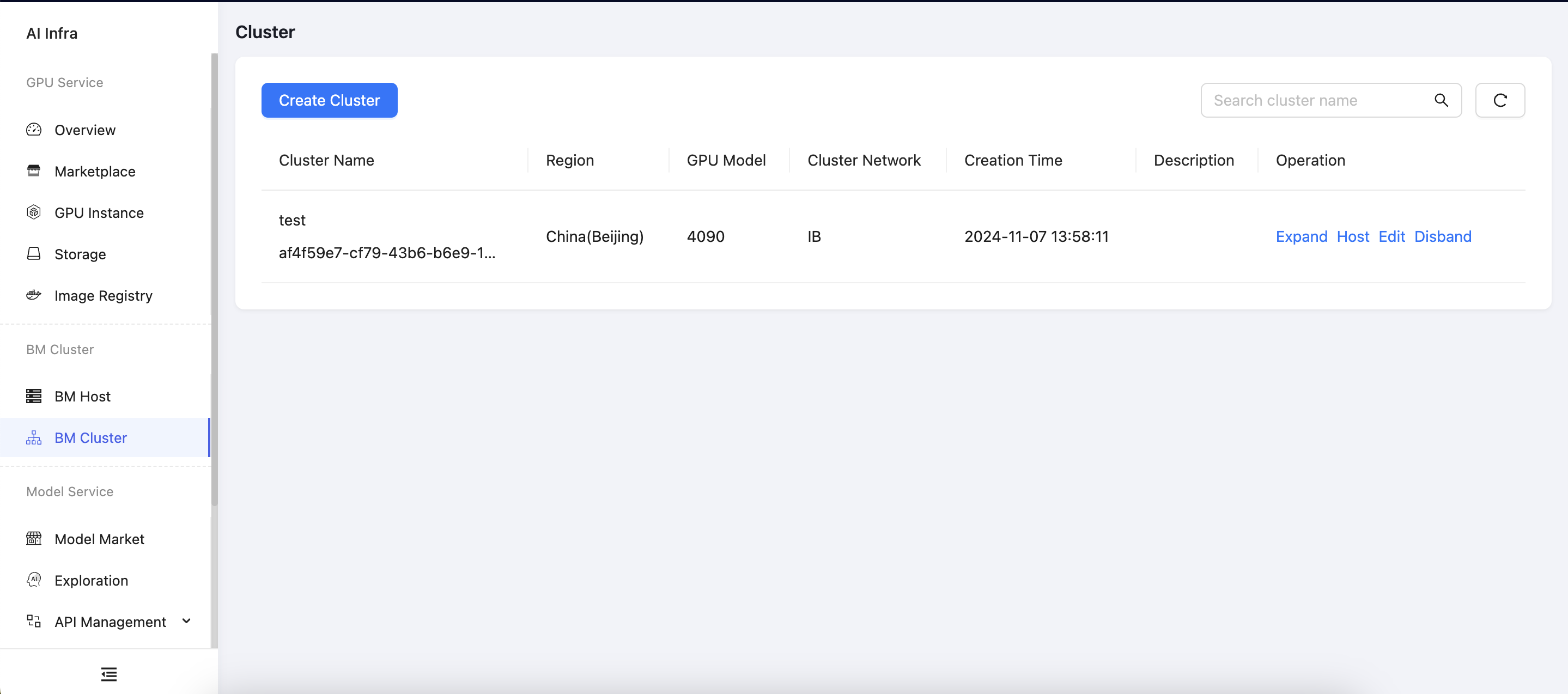Click the GPU Model column header
The image size is (1568, 694).
726,160
